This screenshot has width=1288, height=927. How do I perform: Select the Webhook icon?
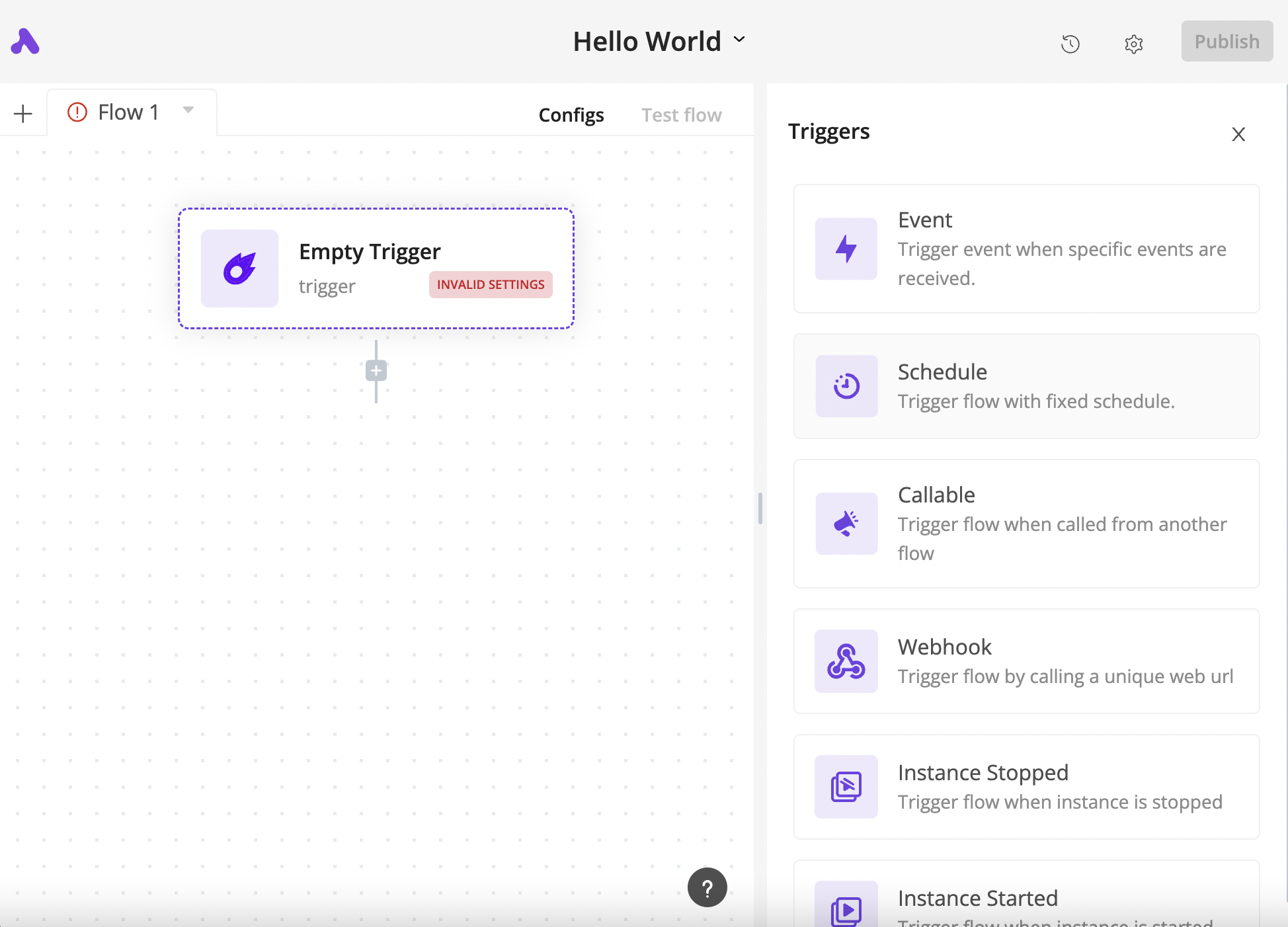tap(846, 661)
